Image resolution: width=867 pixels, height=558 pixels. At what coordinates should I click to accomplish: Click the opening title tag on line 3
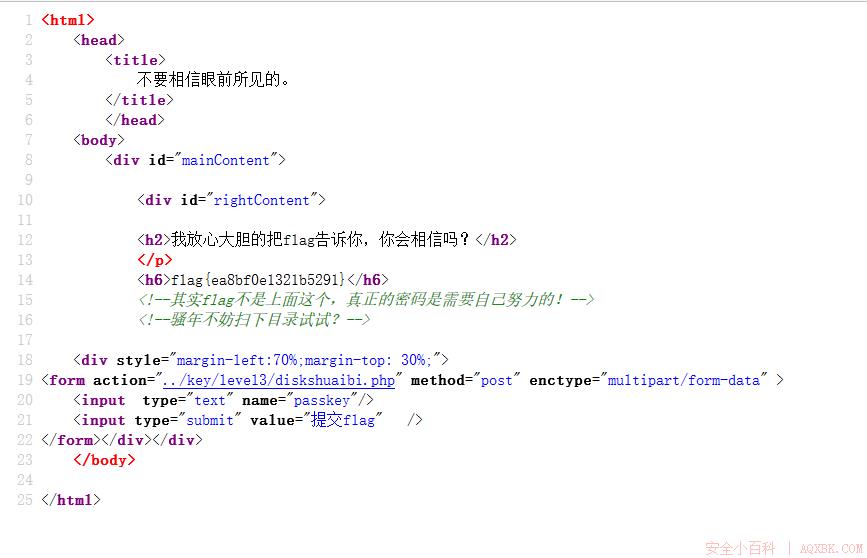(x=135, y=60)
